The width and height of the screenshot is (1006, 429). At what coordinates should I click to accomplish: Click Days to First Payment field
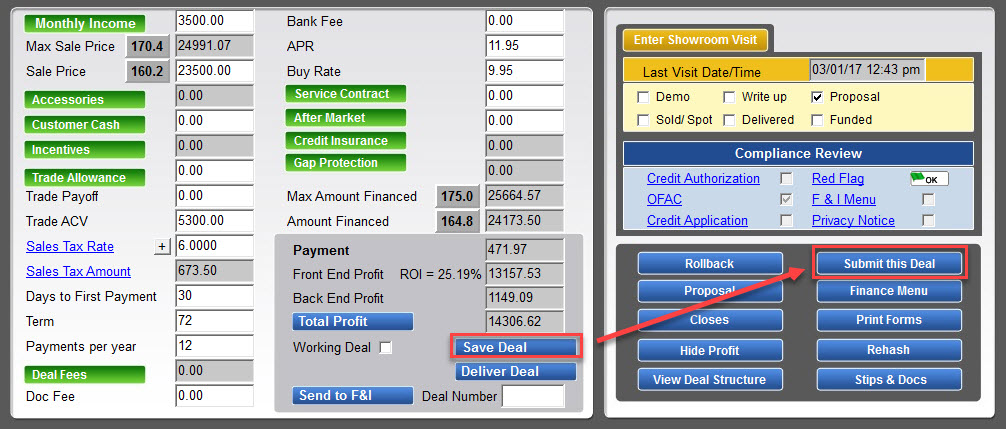[x=215, y=296]
